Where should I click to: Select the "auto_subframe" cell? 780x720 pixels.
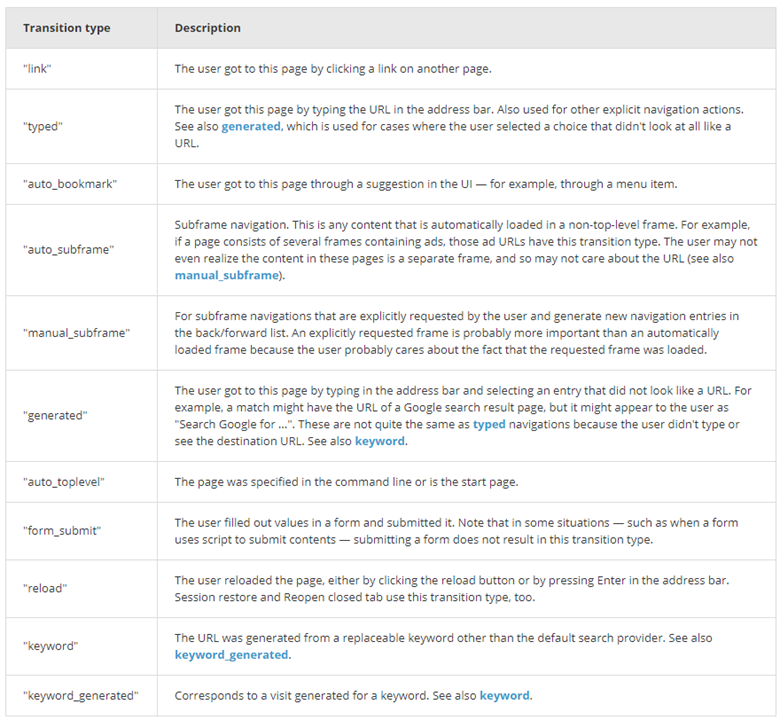click(x=82, y=250)
